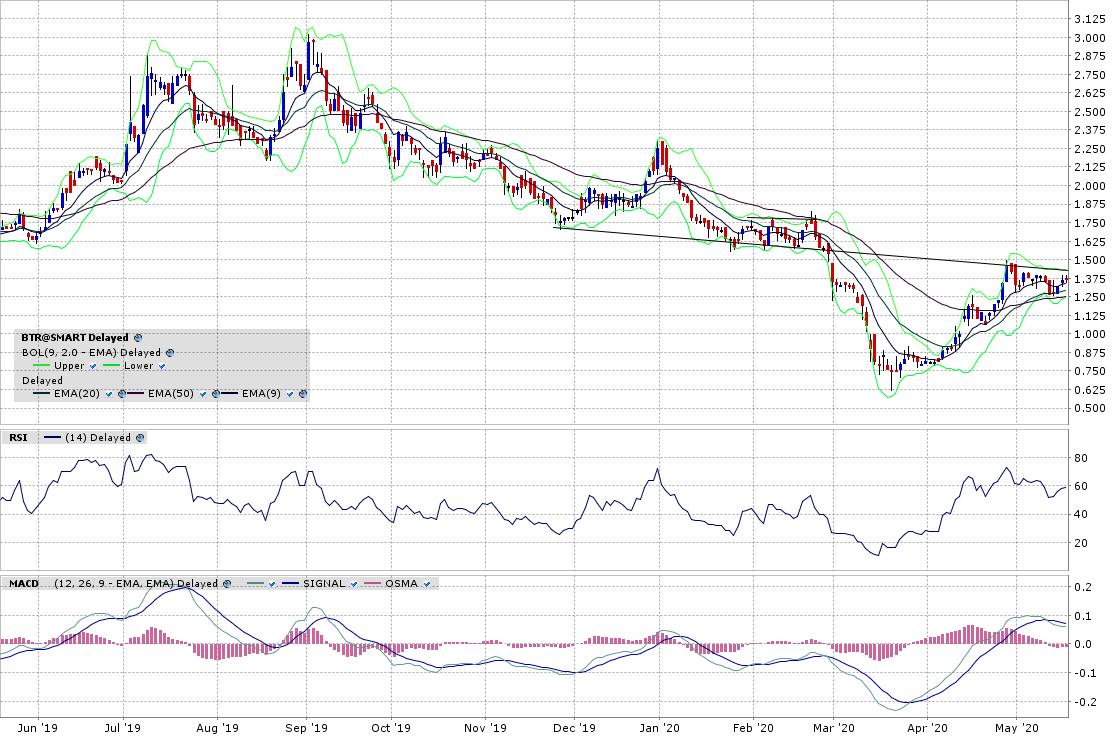The image size is (1114, 742).
Task: Click the globe icon in the MACD legend
Action: 227,583
